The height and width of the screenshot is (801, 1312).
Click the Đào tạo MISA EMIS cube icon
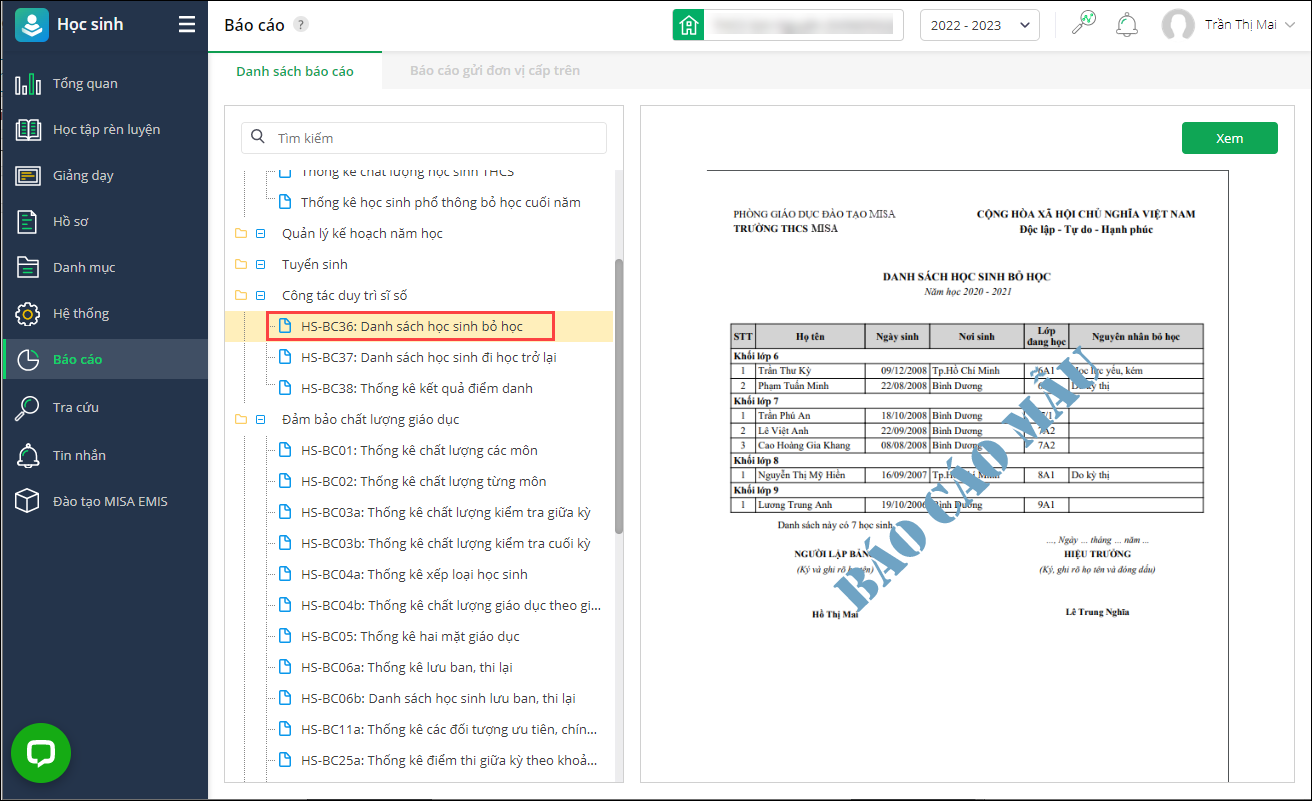(x=28, y=501)
